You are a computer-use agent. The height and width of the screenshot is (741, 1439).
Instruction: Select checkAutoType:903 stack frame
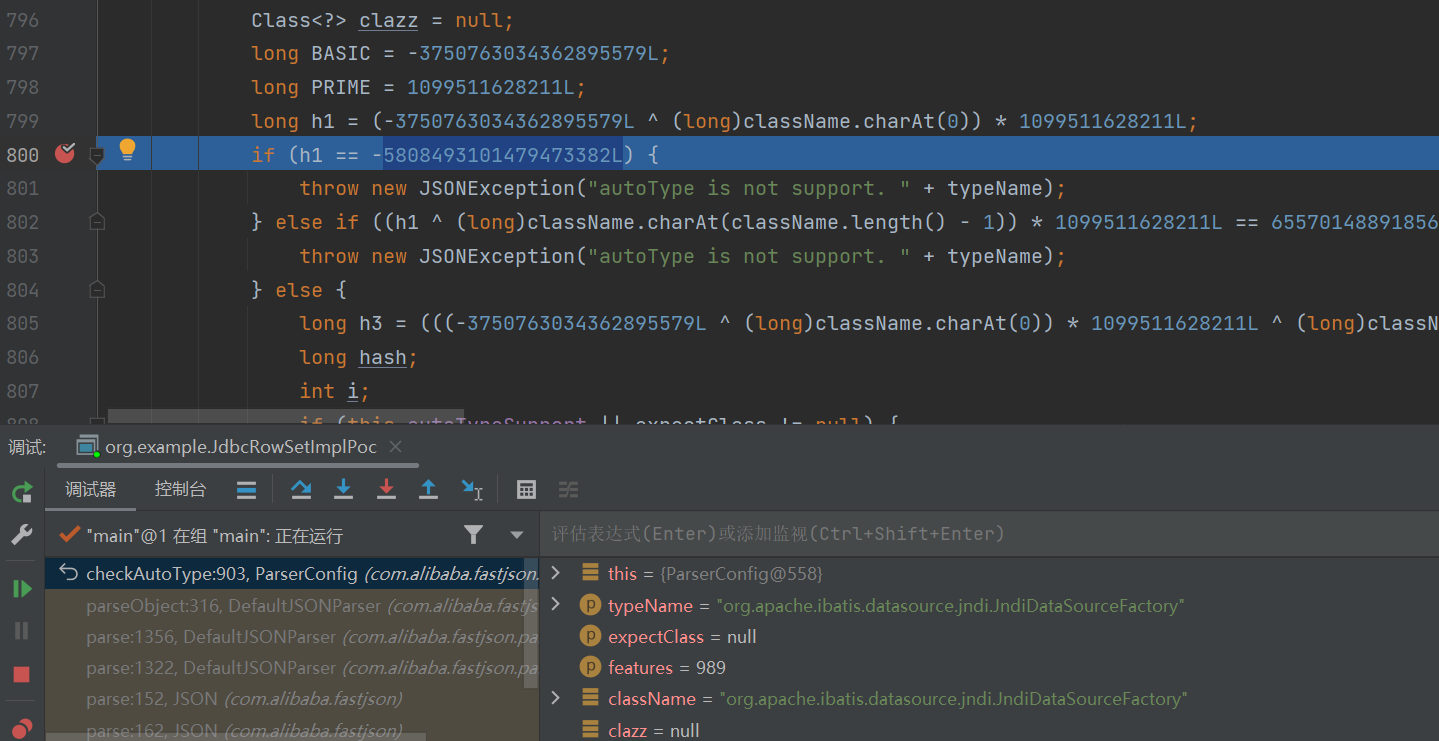(x=292, y=574)
